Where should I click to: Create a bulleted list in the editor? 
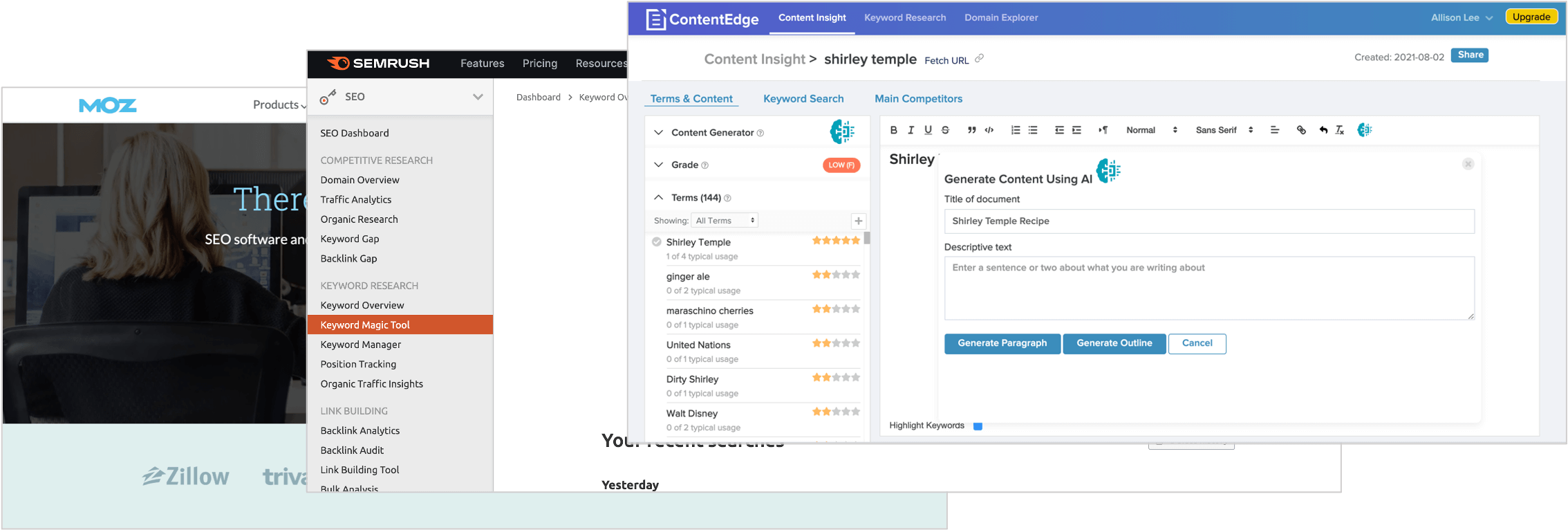[x=1033, y=130]
